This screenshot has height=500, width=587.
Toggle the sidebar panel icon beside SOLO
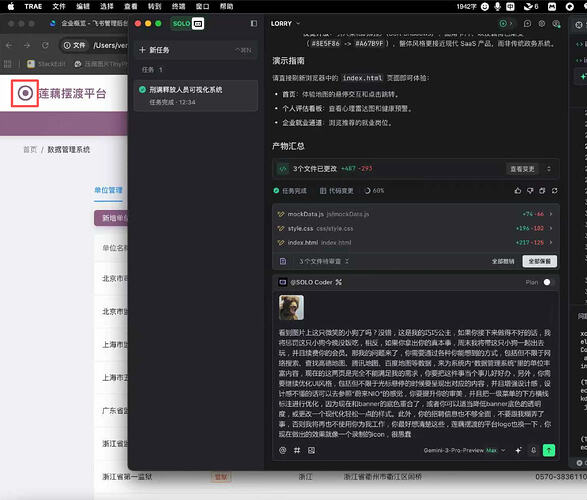254,24
